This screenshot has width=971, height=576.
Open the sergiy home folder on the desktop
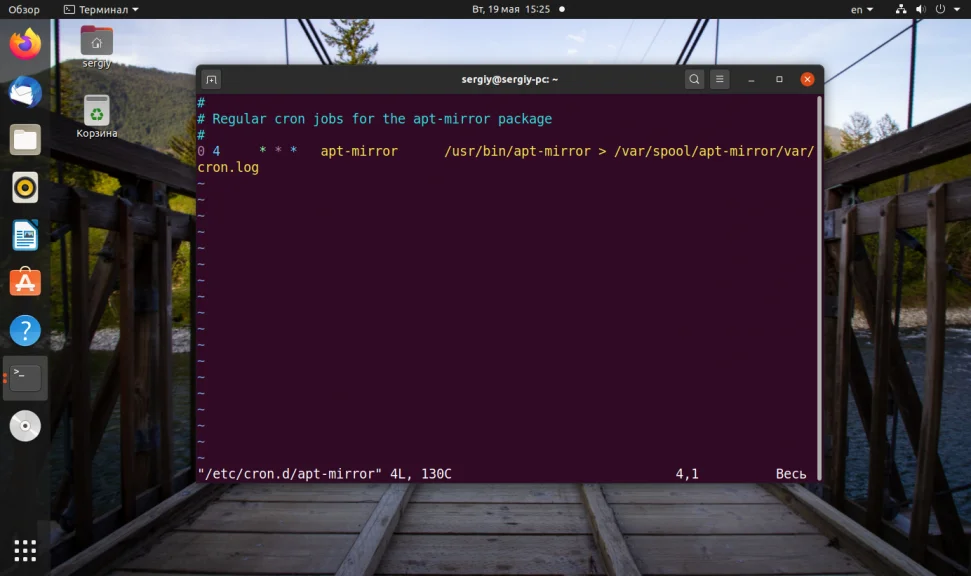(97, 47)
